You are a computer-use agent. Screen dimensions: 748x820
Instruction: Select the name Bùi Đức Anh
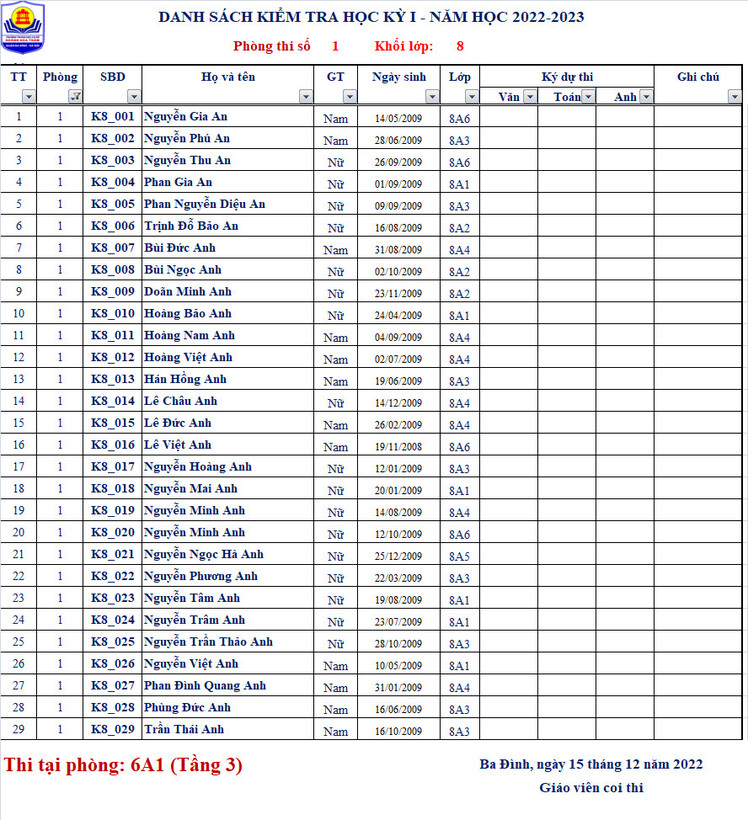[x=180, y=248]
